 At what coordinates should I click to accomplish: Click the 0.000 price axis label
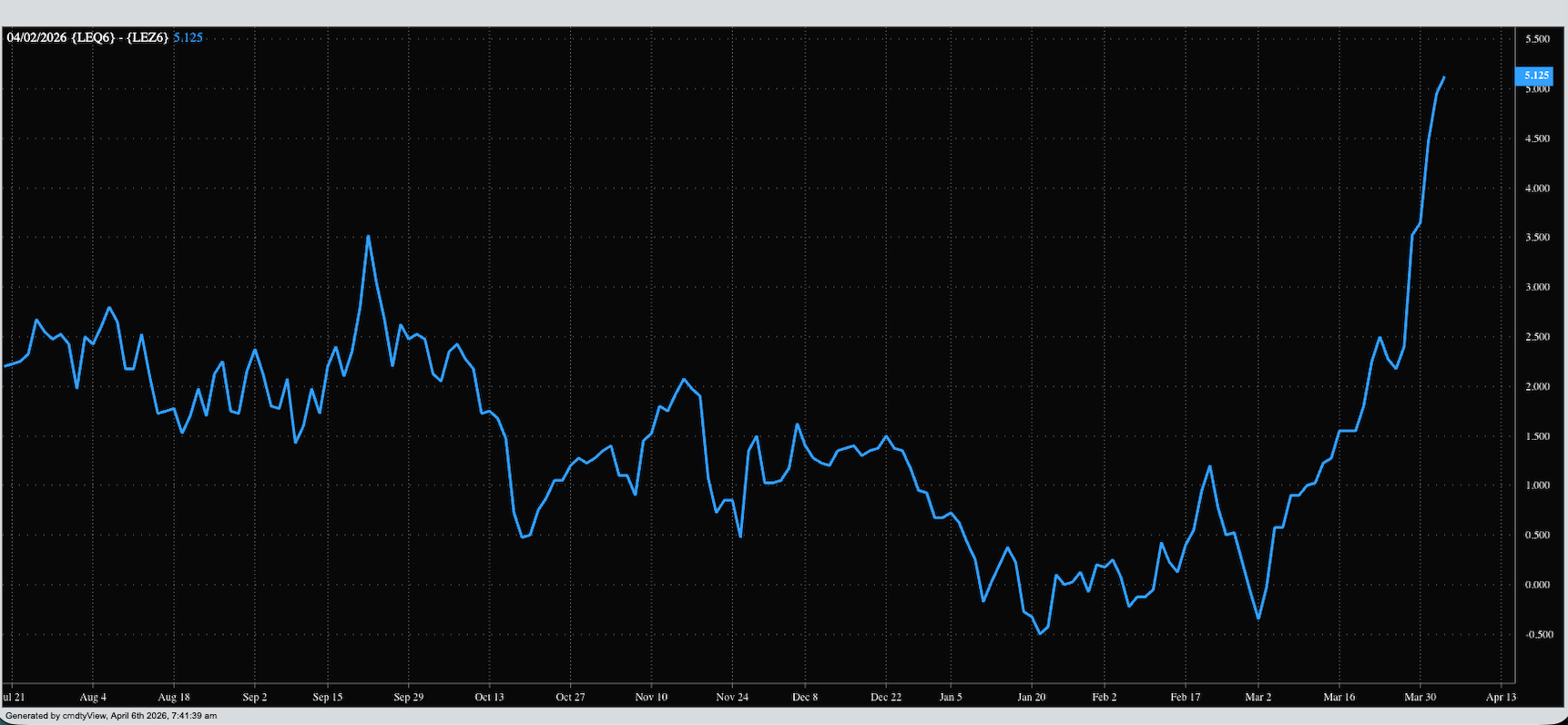click(x=1537, y=585)
